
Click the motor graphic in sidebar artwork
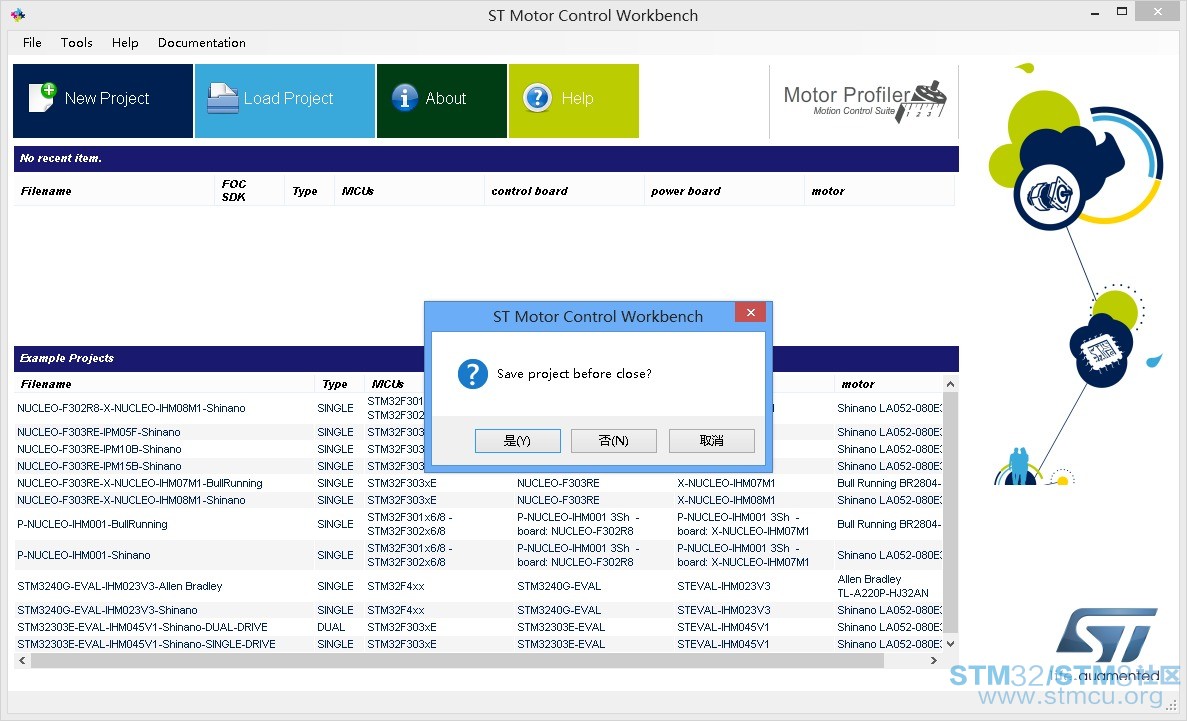[x=1050, y=195]
